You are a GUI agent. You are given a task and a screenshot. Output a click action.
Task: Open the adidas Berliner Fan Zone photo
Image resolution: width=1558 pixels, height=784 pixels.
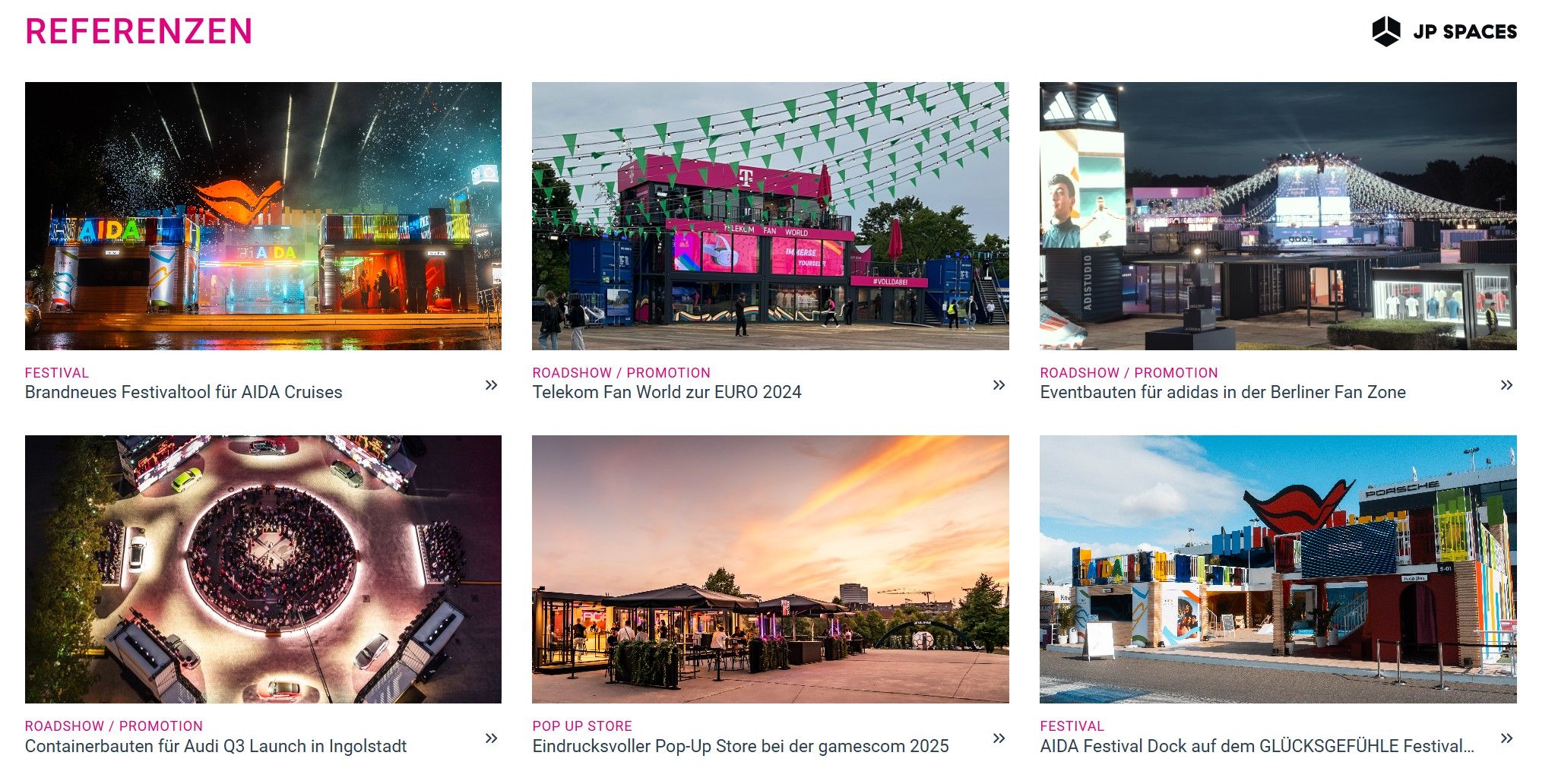coord(1278,216)
